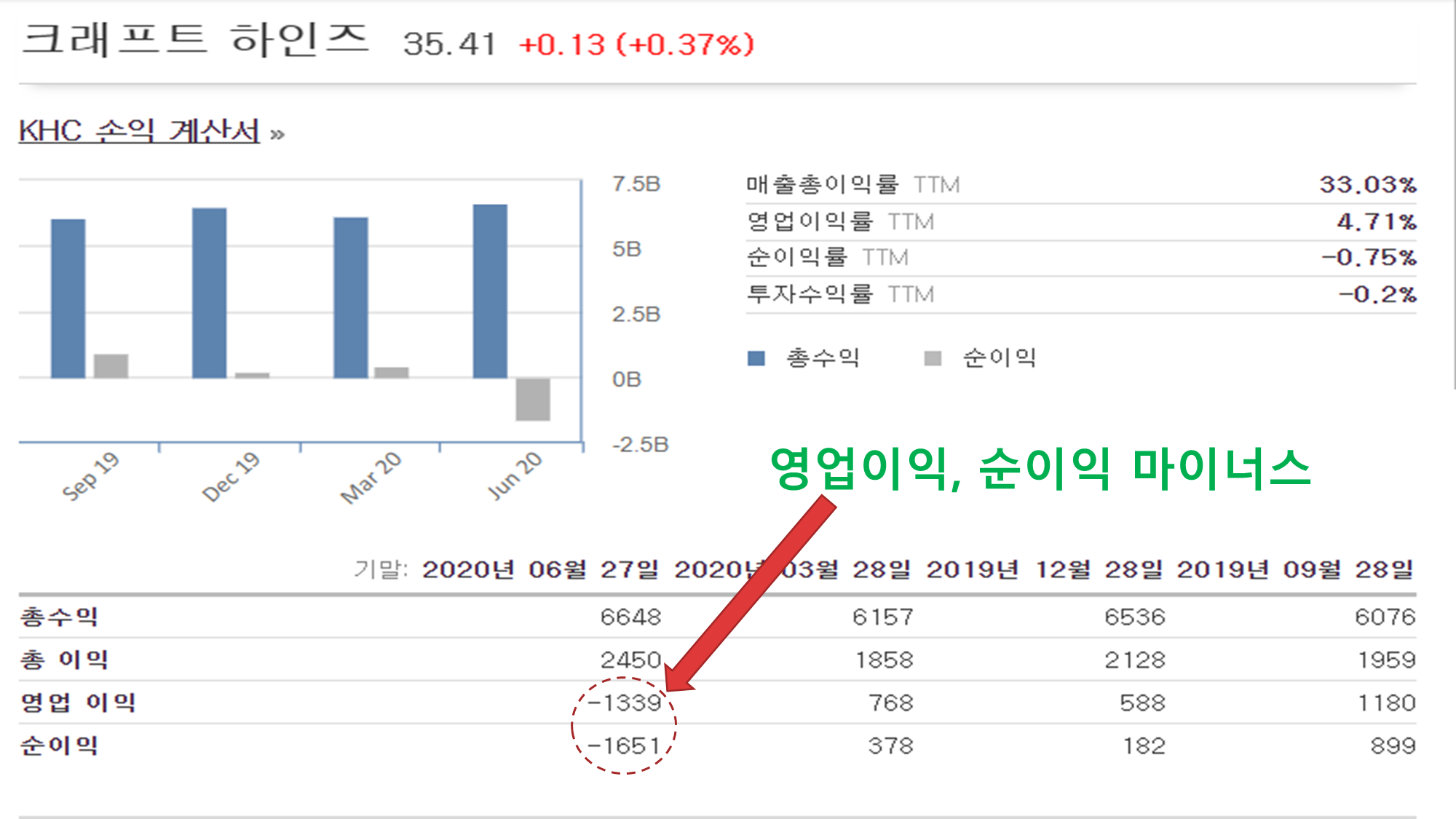
Task: Click the Jun 20 negative gray bar
Action: click(533, 399)
